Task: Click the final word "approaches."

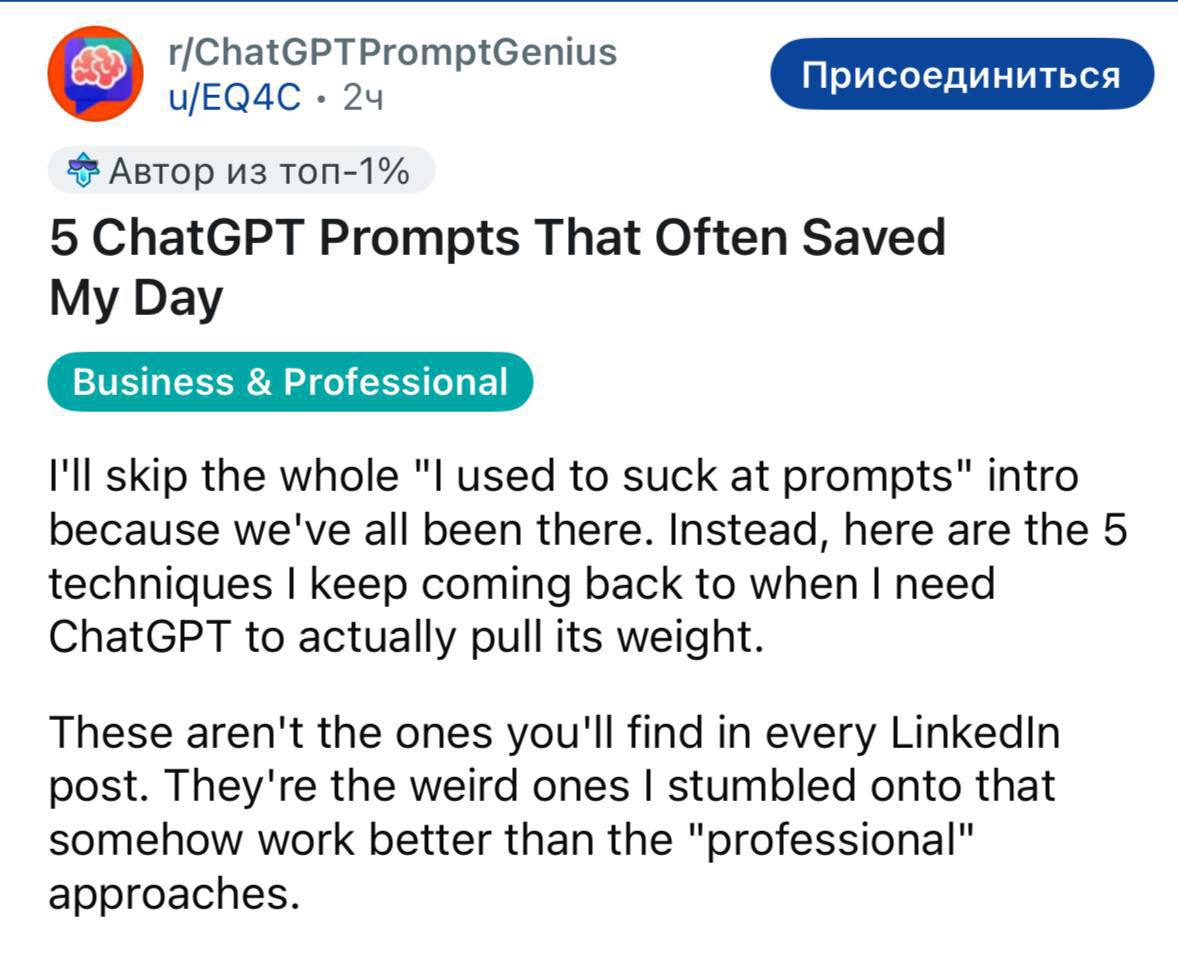Action: point(174,893)
